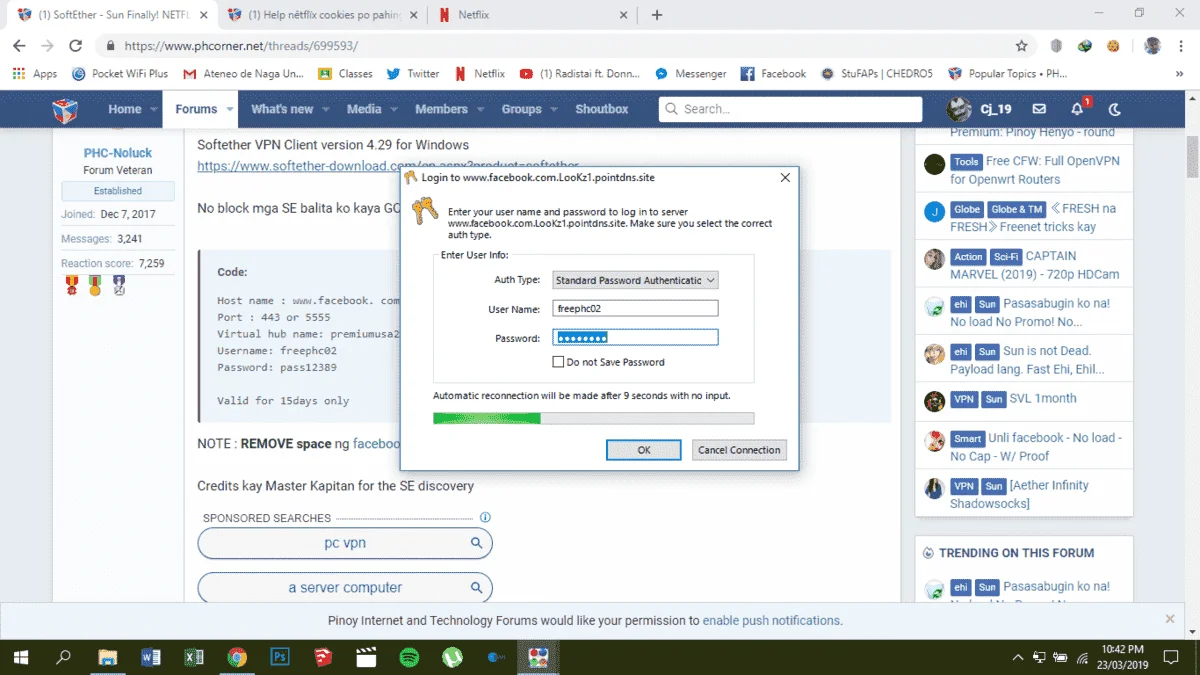Open the Chrome three-dot menu
This screenshot has height=675, width=1200.
(1181, 46)
